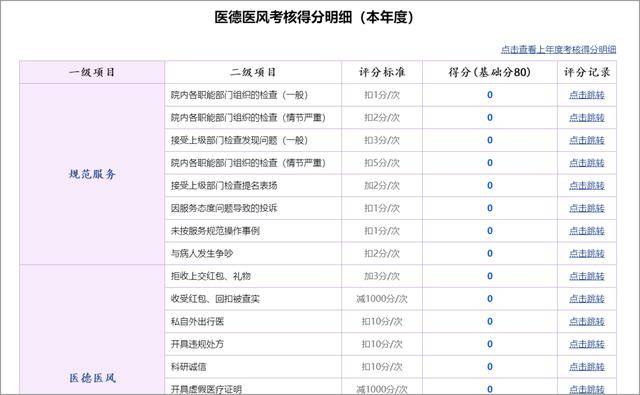Open 点击跳转 for 因服务态度问题导致的投诉
Screen dimensions: 640x395
tap(587, 209)
